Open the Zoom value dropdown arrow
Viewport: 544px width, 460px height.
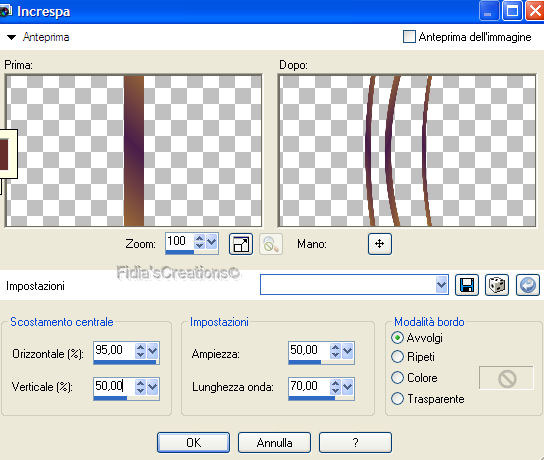point(211,241)
